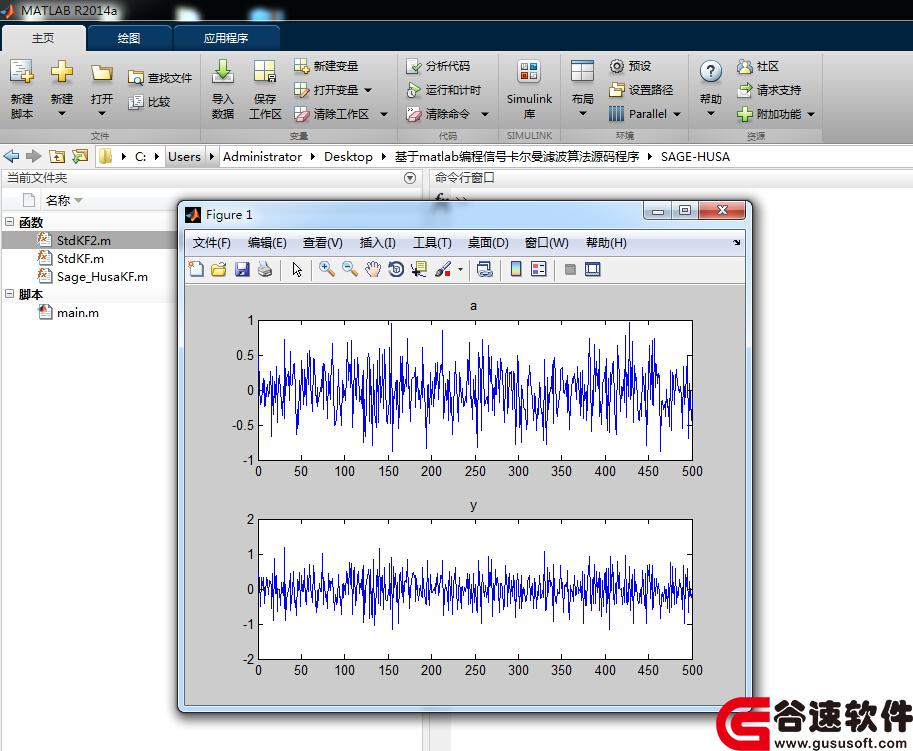Image resolution: width=913 pixels, height=751 pixels.
Task: Go forward in folder history
Action: tap(34, 156)
